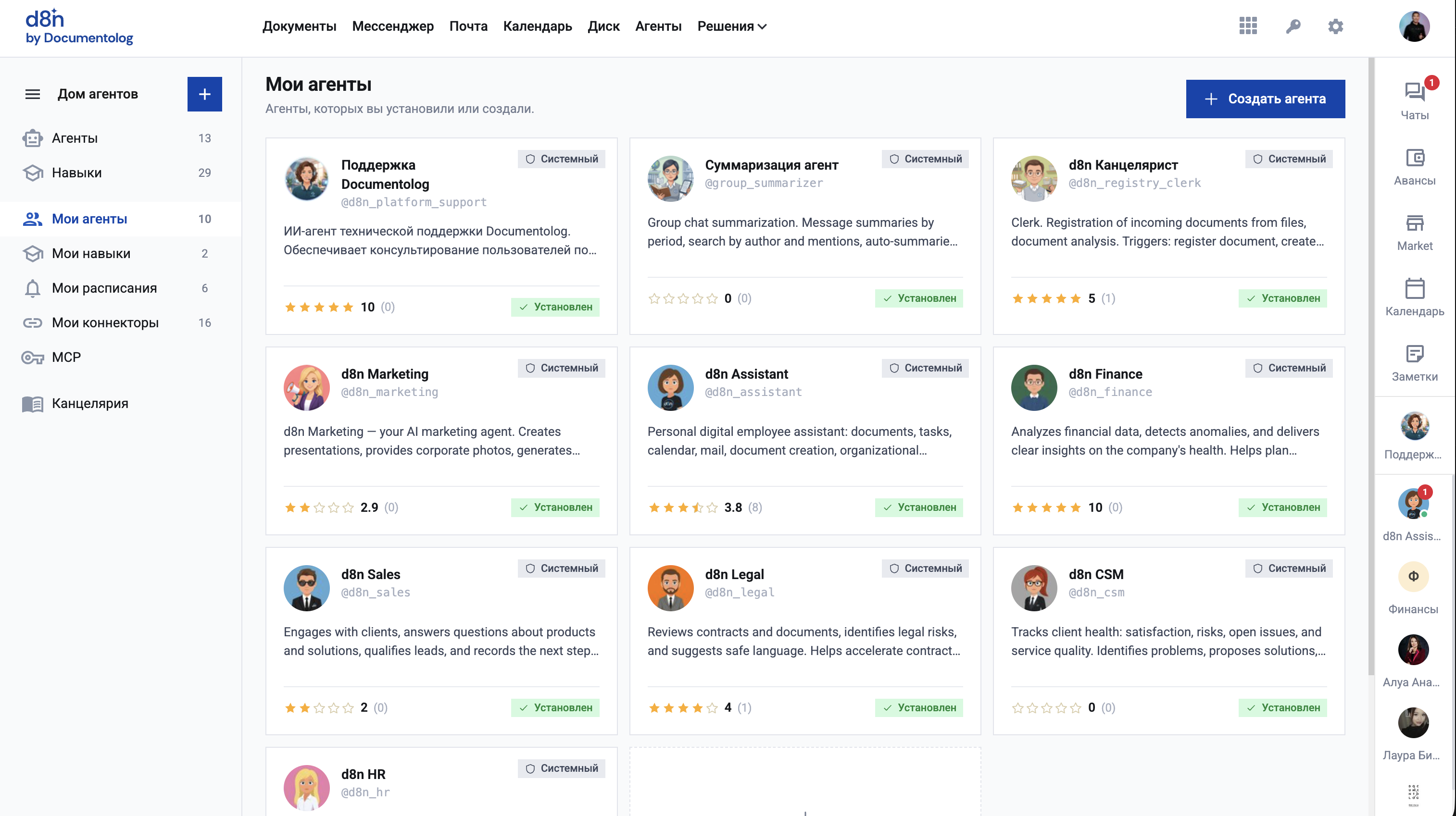
Task: Open Канцелярия in the sidebar
Action: pos(120,403)
